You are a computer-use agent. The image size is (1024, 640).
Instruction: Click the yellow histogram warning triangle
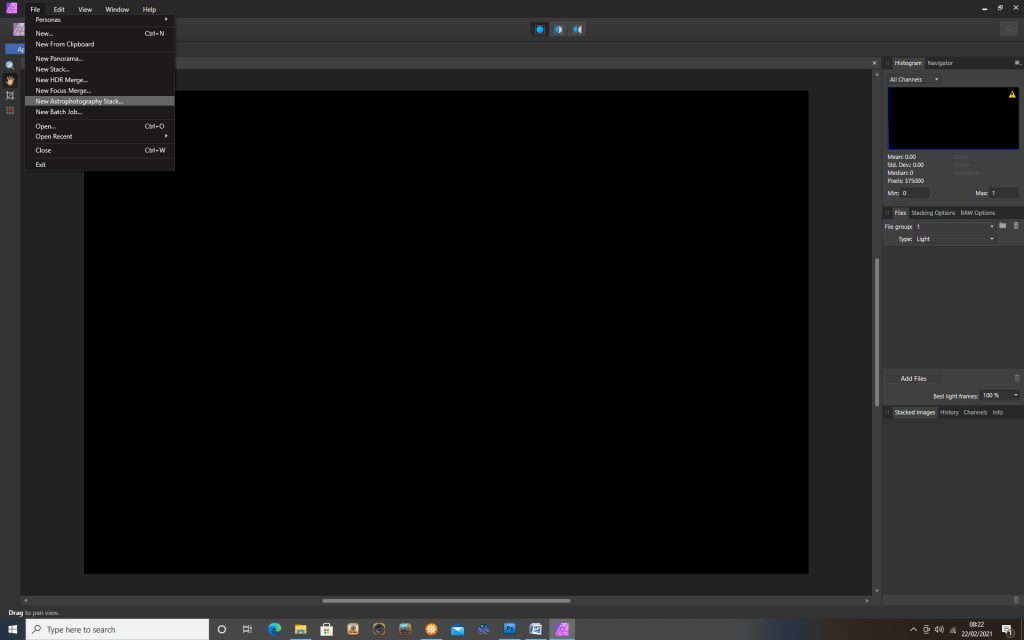[x=1012, y=95]
